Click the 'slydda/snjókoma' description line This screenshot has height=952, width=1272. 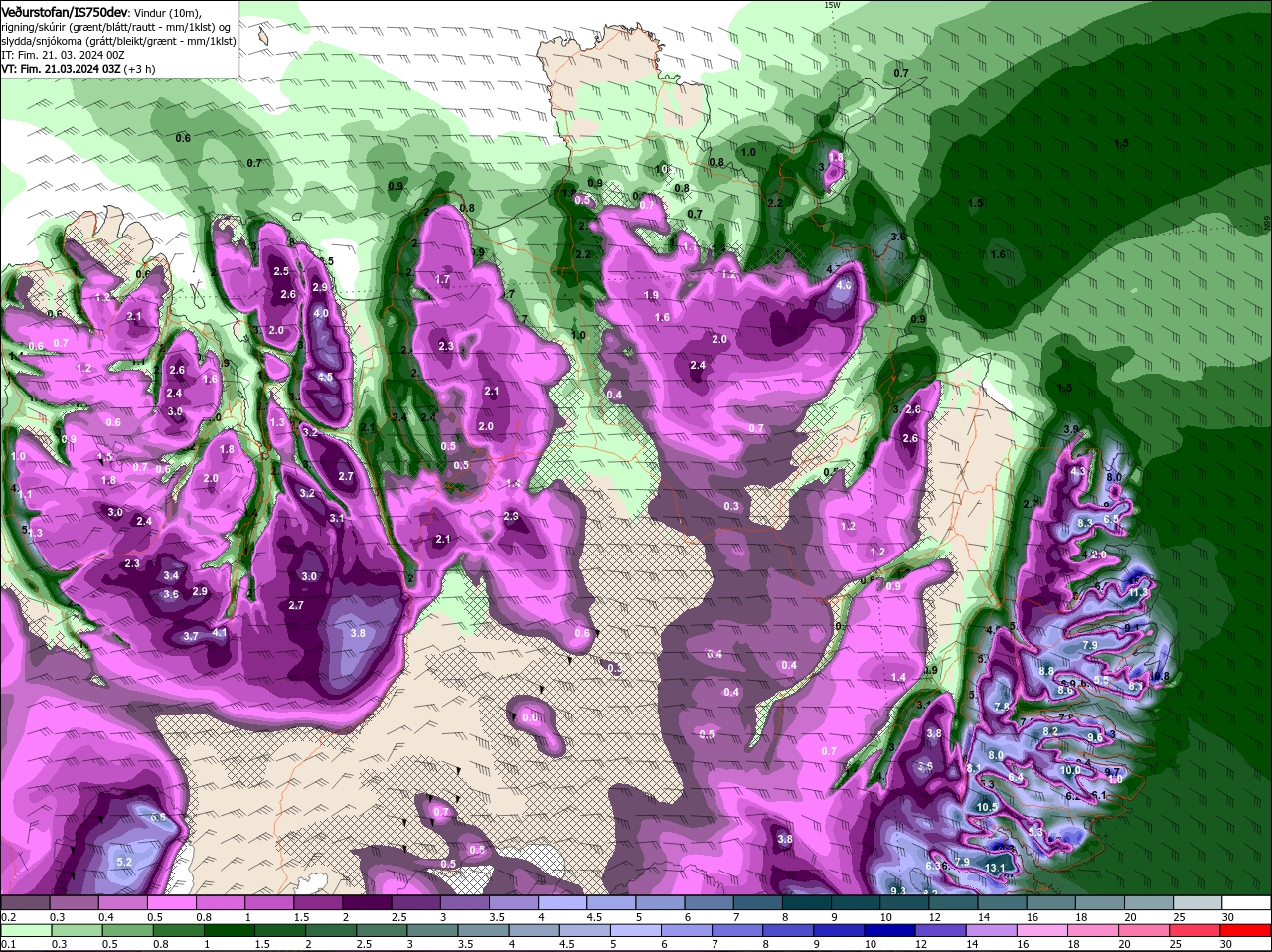tap(118, 41)
